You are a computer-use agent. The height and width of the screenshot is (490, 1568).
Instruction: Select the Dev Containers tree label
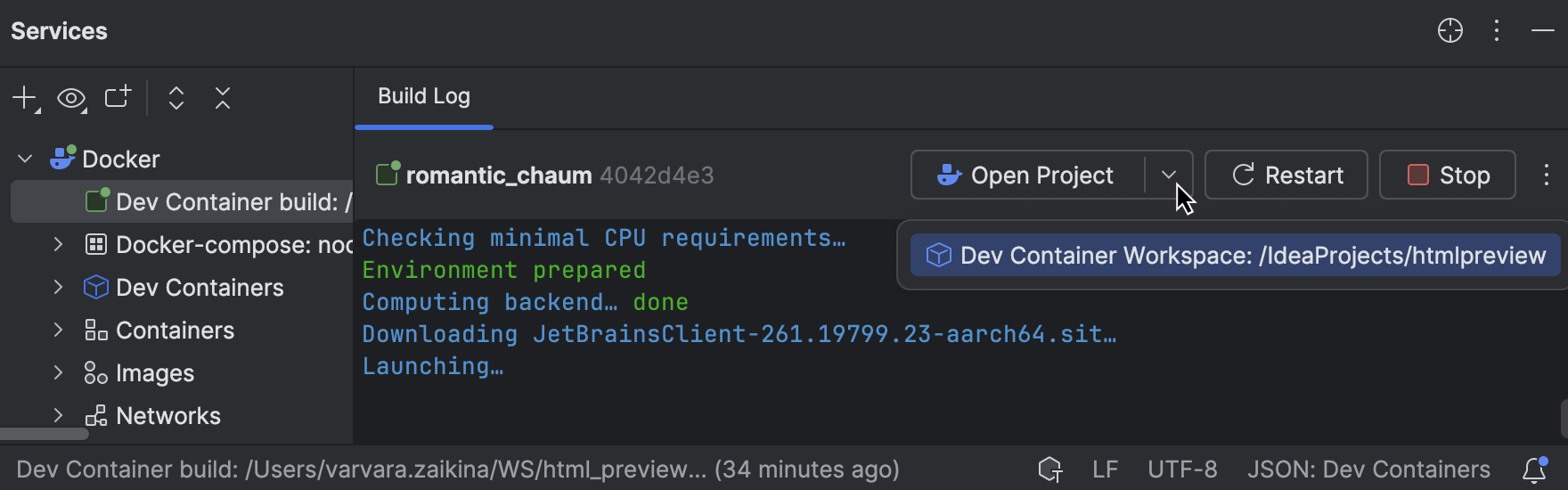[x=200, y=287]
